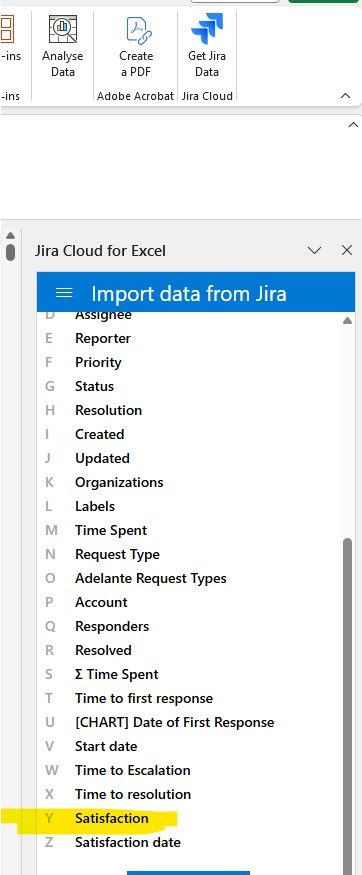Click the field list scroll-up arrow
Screen dimensions: 362x875
pos(347,321)
